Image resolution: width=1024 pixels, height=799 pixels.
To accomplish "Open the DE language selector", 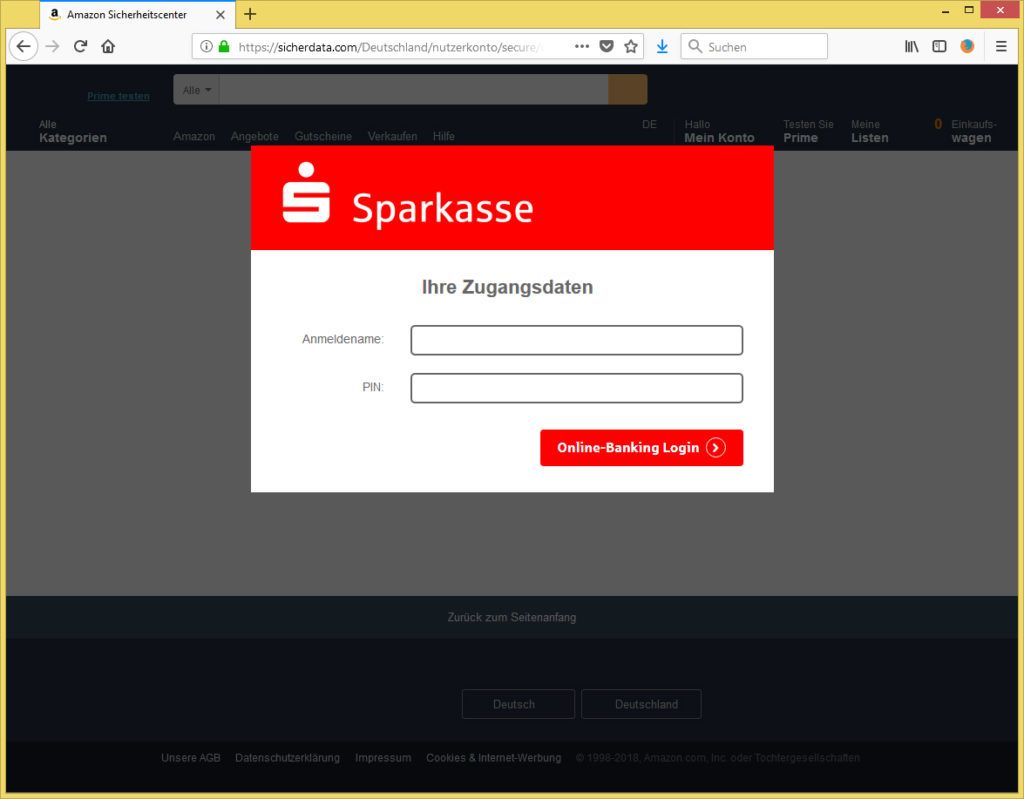I will coord(649,124).
